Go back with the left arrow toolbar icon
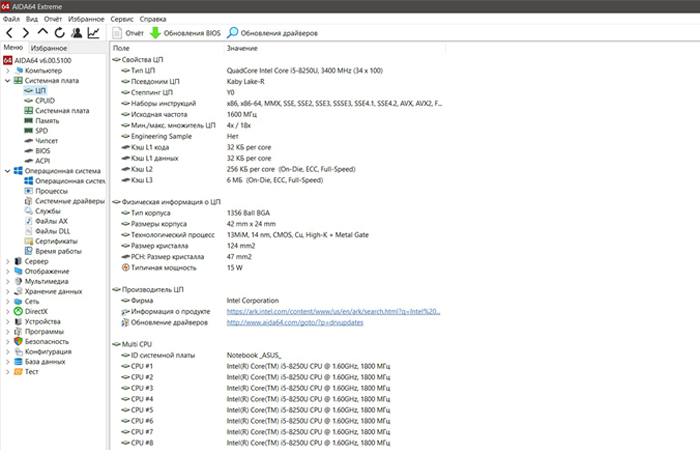 [x=9, y=33]
